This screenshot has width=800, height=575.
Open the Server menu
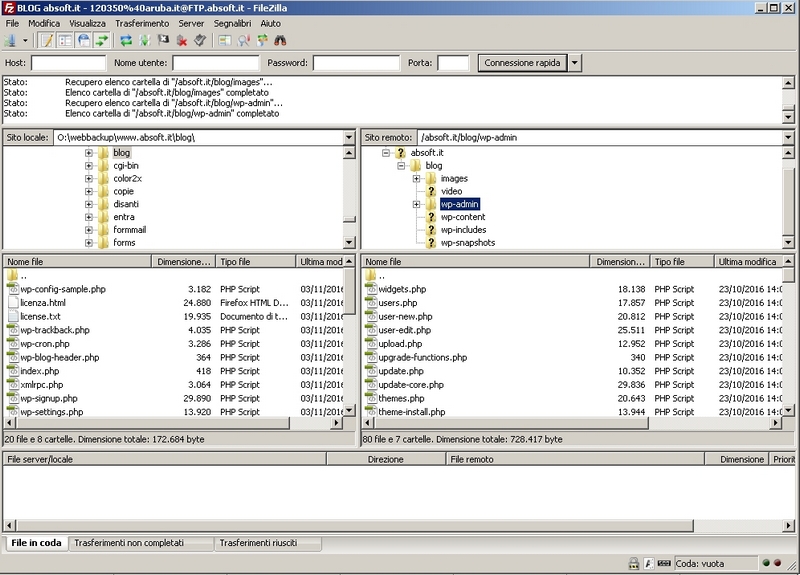[191, 23]
